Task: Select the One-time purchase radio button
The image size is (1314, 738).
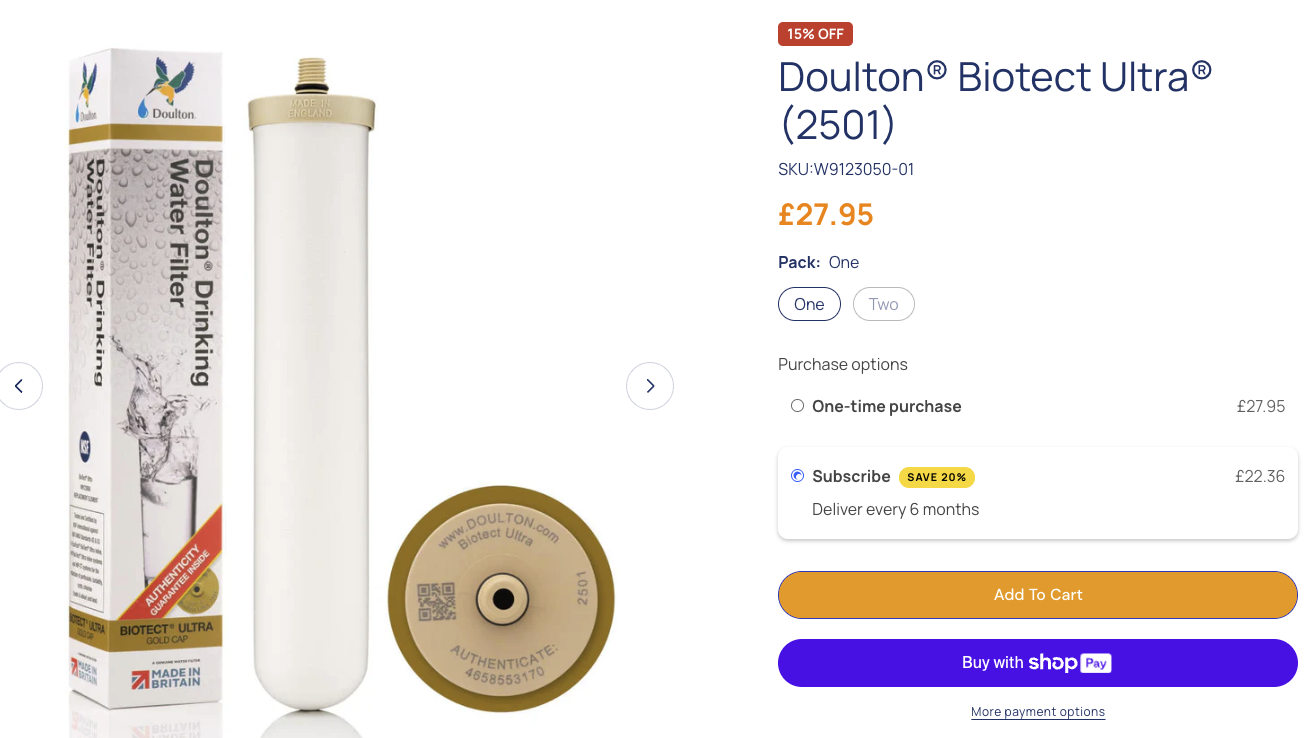Action: tap(797, 406)
